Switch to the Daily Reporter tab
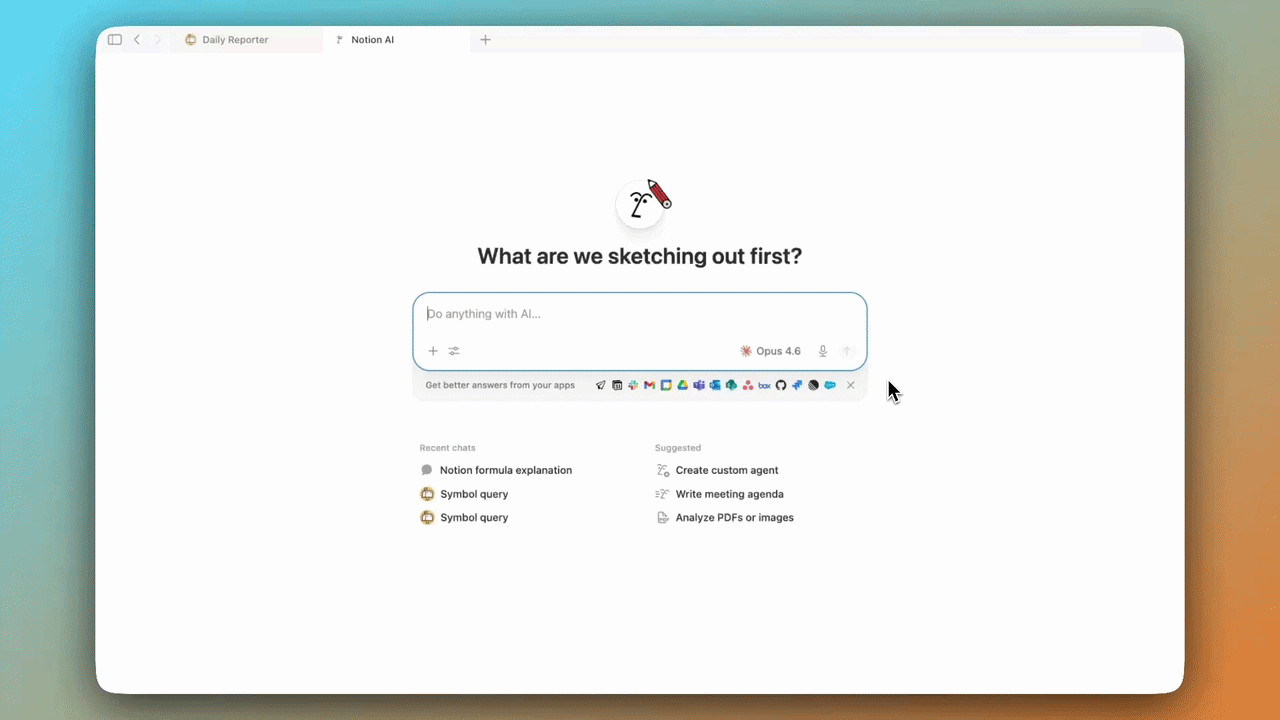Screen dimensions: 1280x720 [x=248, y=40]
